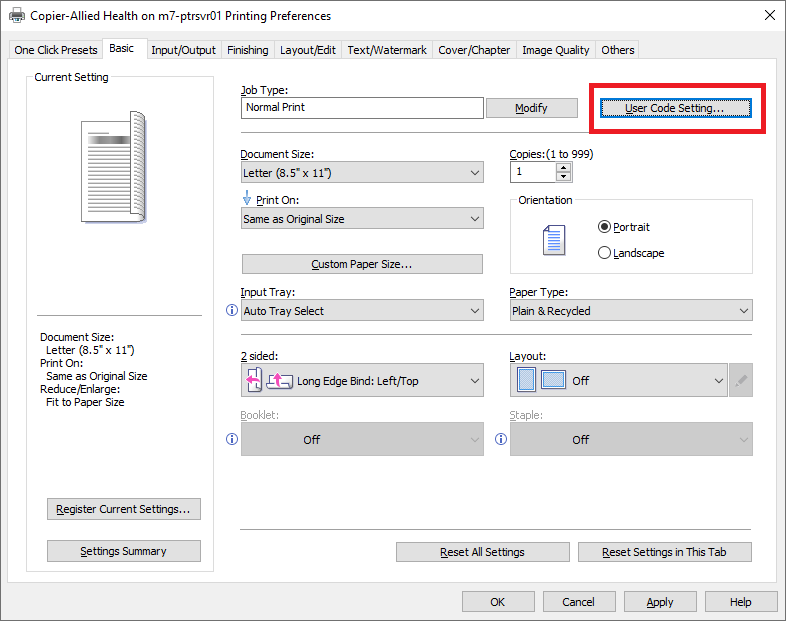
Task: Decrease copies with down arrow
Action: [564, 177]
